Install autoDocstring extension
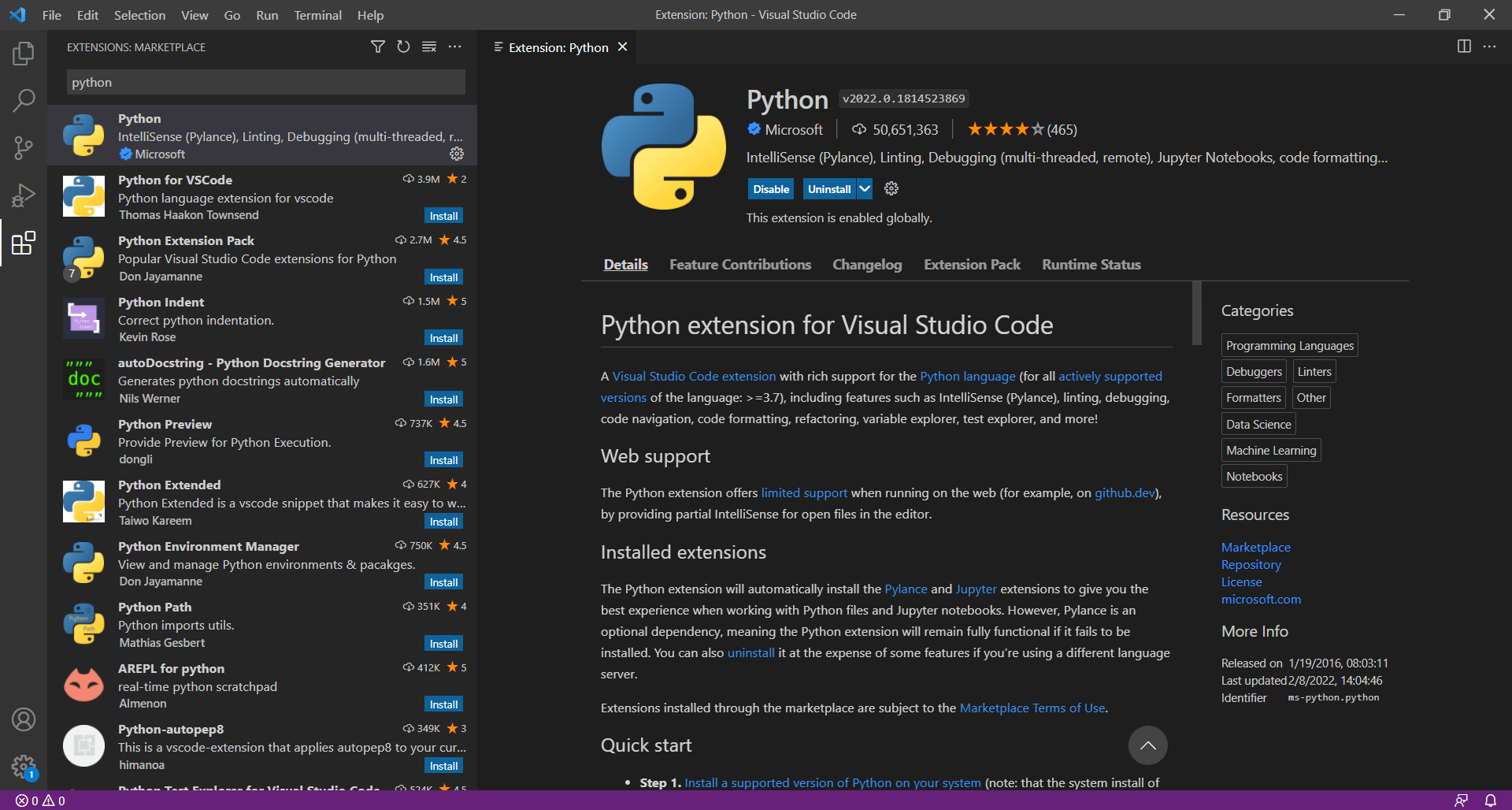1512x810 pixels. [x=444, y=399]
